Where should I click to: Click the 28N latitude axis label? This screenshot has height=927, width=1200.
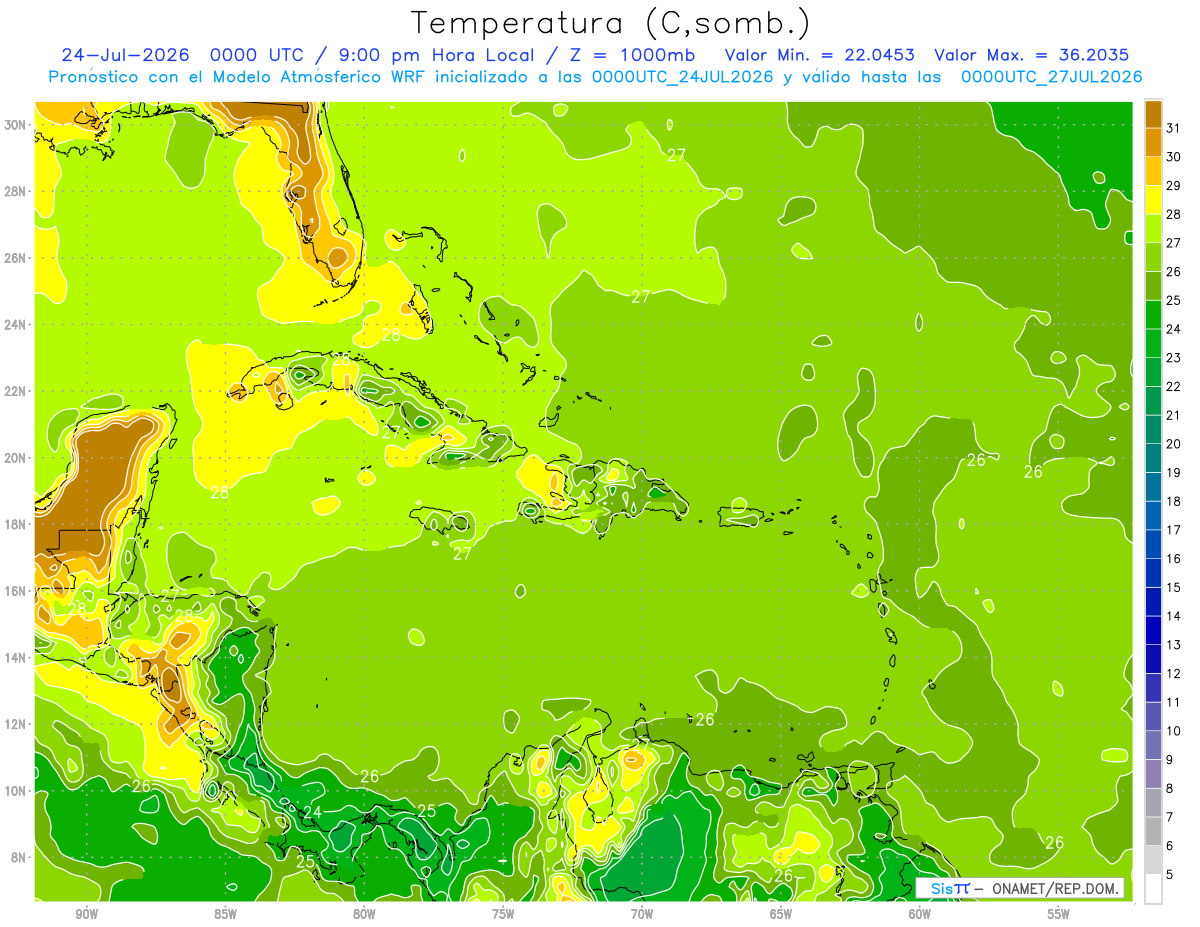(16, 191)
